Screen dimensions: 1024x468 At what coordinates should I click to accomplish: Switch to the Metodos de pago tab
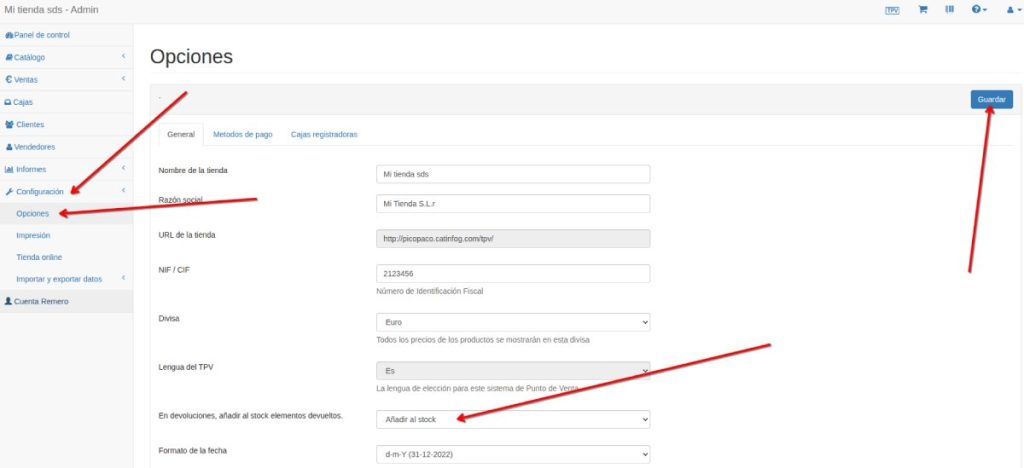point(243,134)
